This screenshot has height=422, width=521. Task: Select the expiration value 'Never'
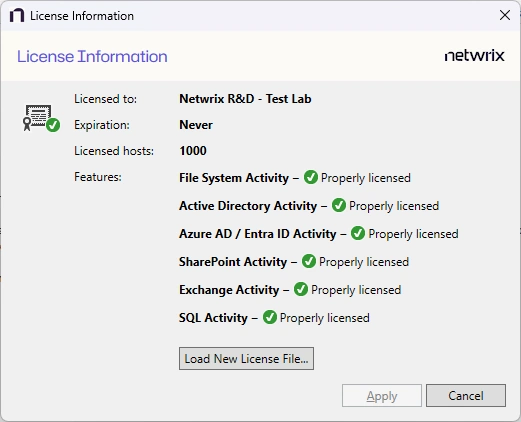pos(196,125)
